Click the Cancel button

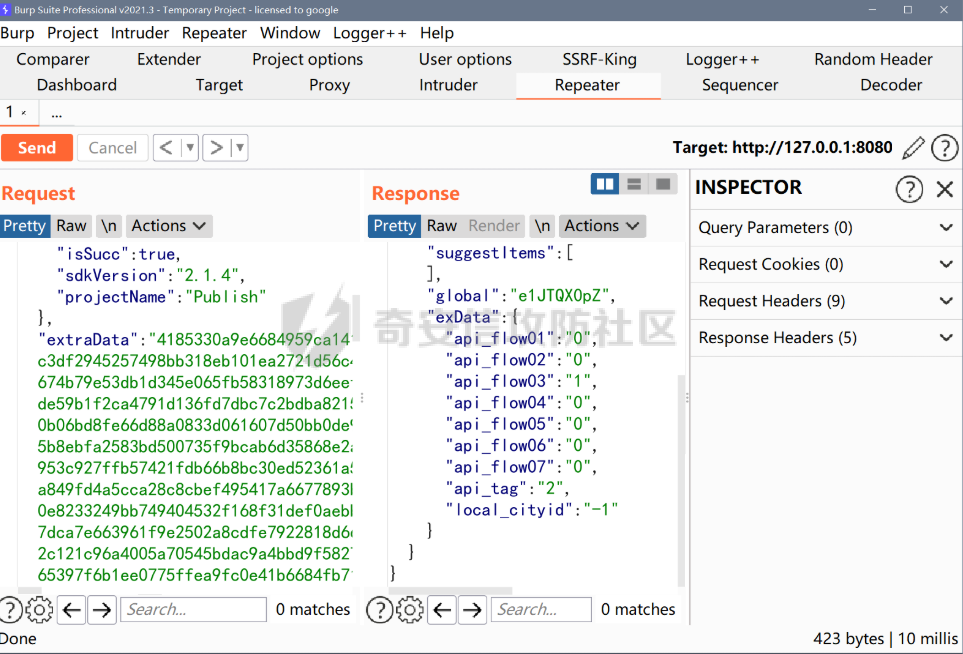pyautogui.click(x=112, y=148)
